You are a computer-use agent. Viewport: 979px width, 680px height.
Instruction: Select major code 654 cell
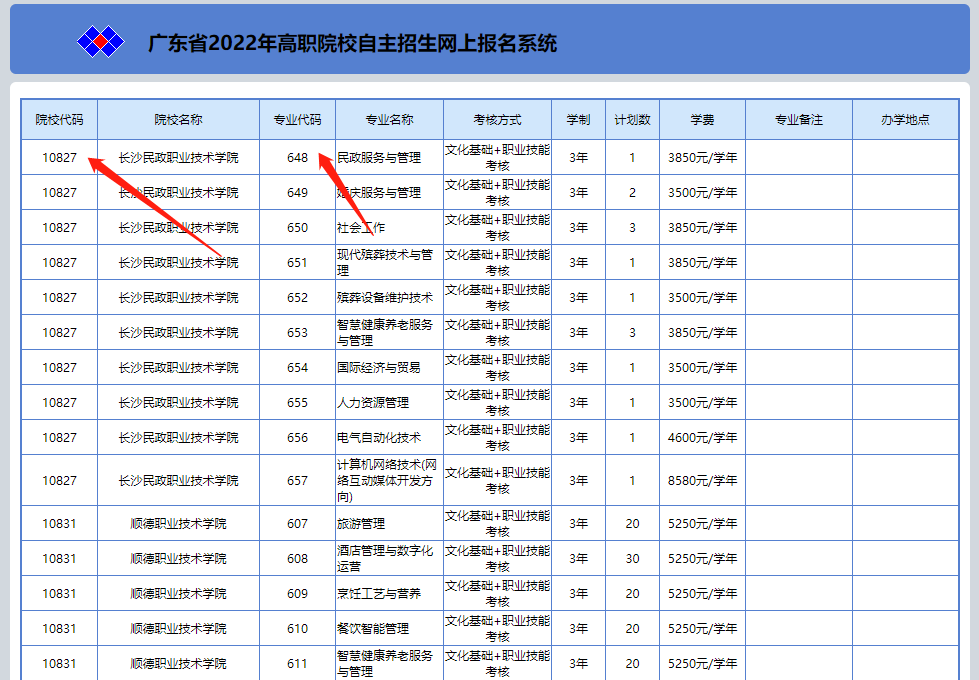coord(297,367)
